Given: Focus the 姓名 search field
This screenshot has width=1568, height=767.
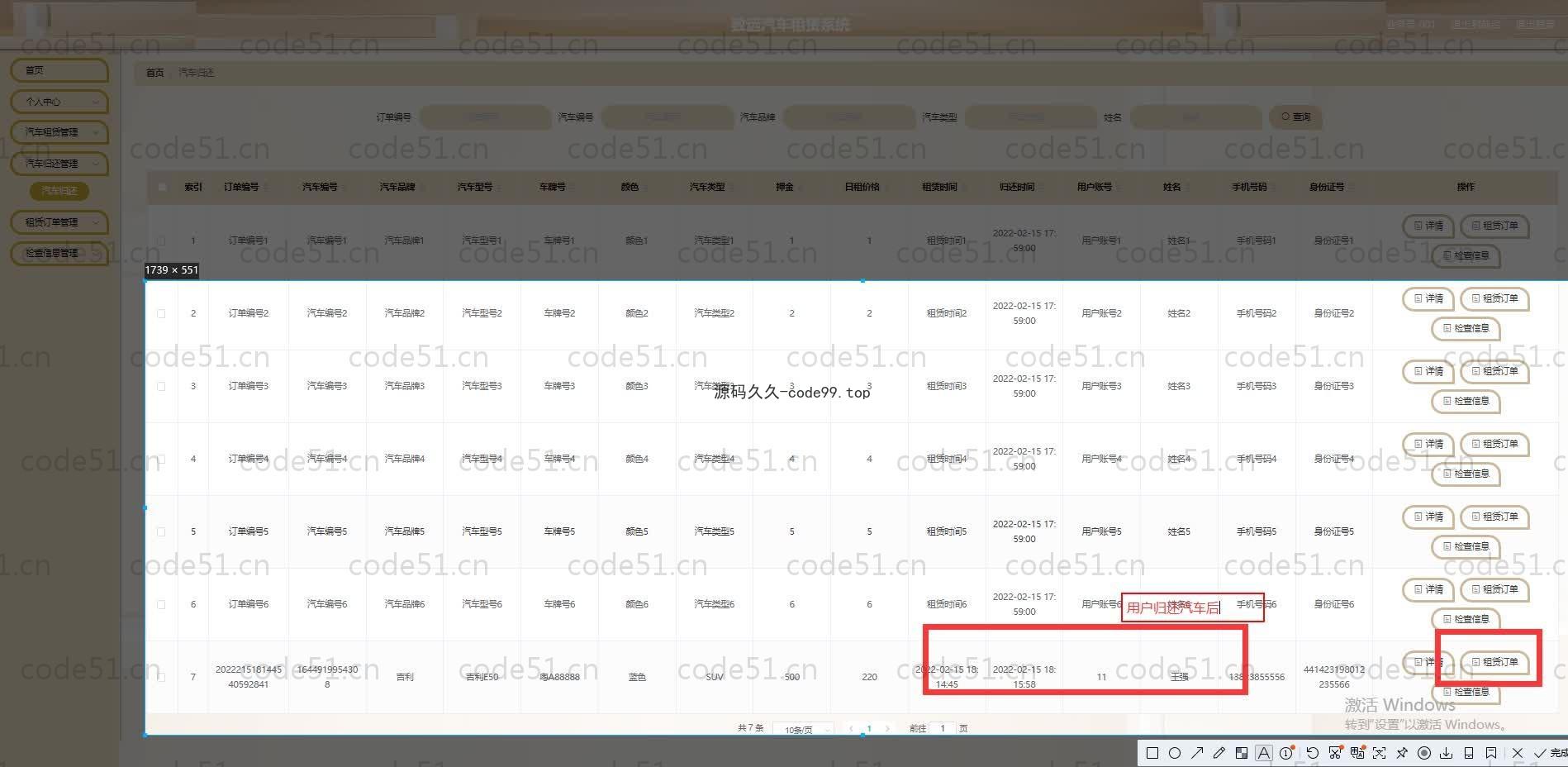Looking at the screenshot, I should 1195,117.
